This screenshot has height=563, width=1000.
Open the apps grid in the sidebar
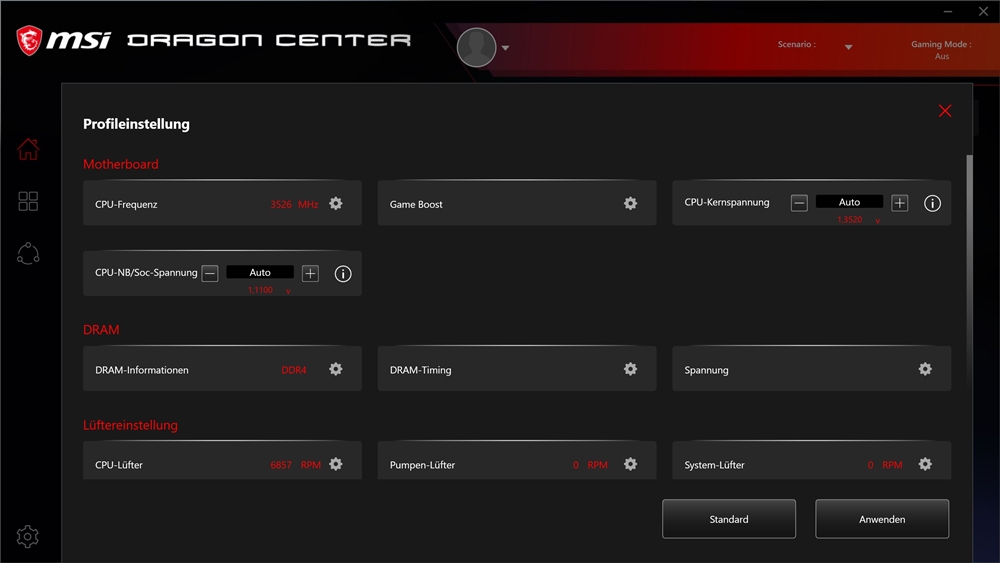tap(28, 201)
